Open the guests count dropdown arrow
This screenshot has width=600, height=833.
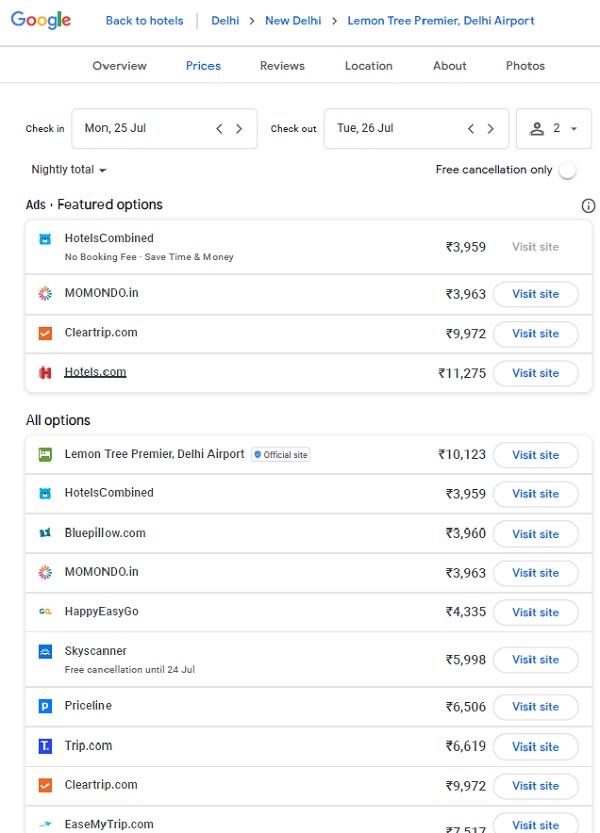(574, 129)
